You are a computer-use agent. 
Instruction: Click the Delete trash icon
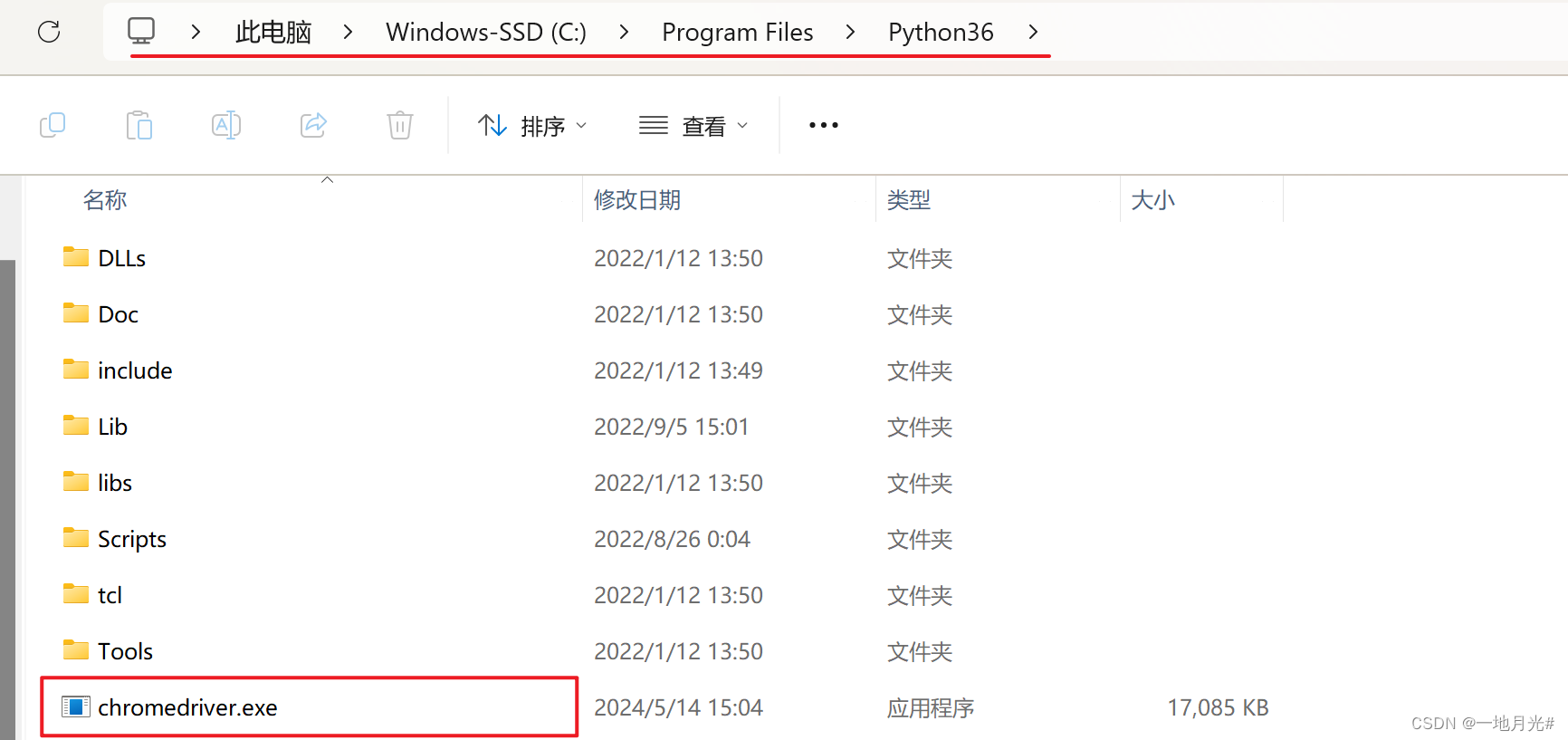(x=399, y=125)
